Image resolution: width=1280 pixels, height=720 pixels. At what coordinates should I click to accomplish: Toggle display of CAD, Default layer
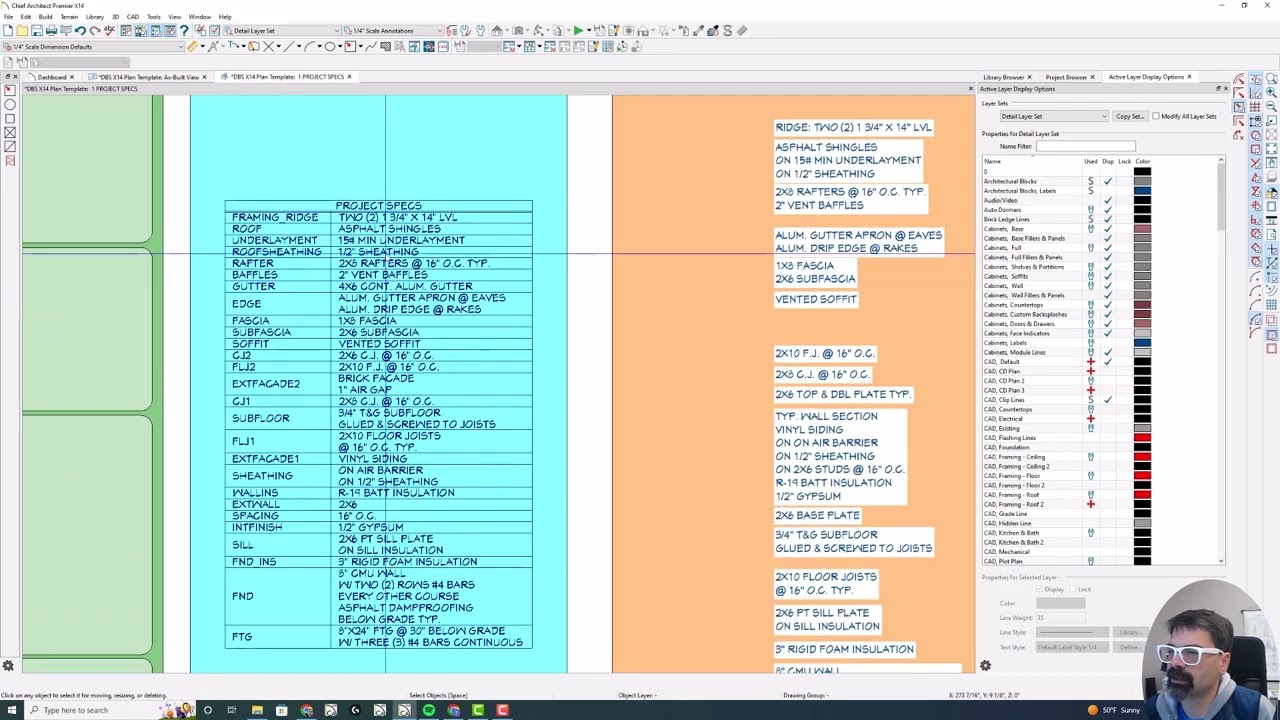tap(1107, 362)
